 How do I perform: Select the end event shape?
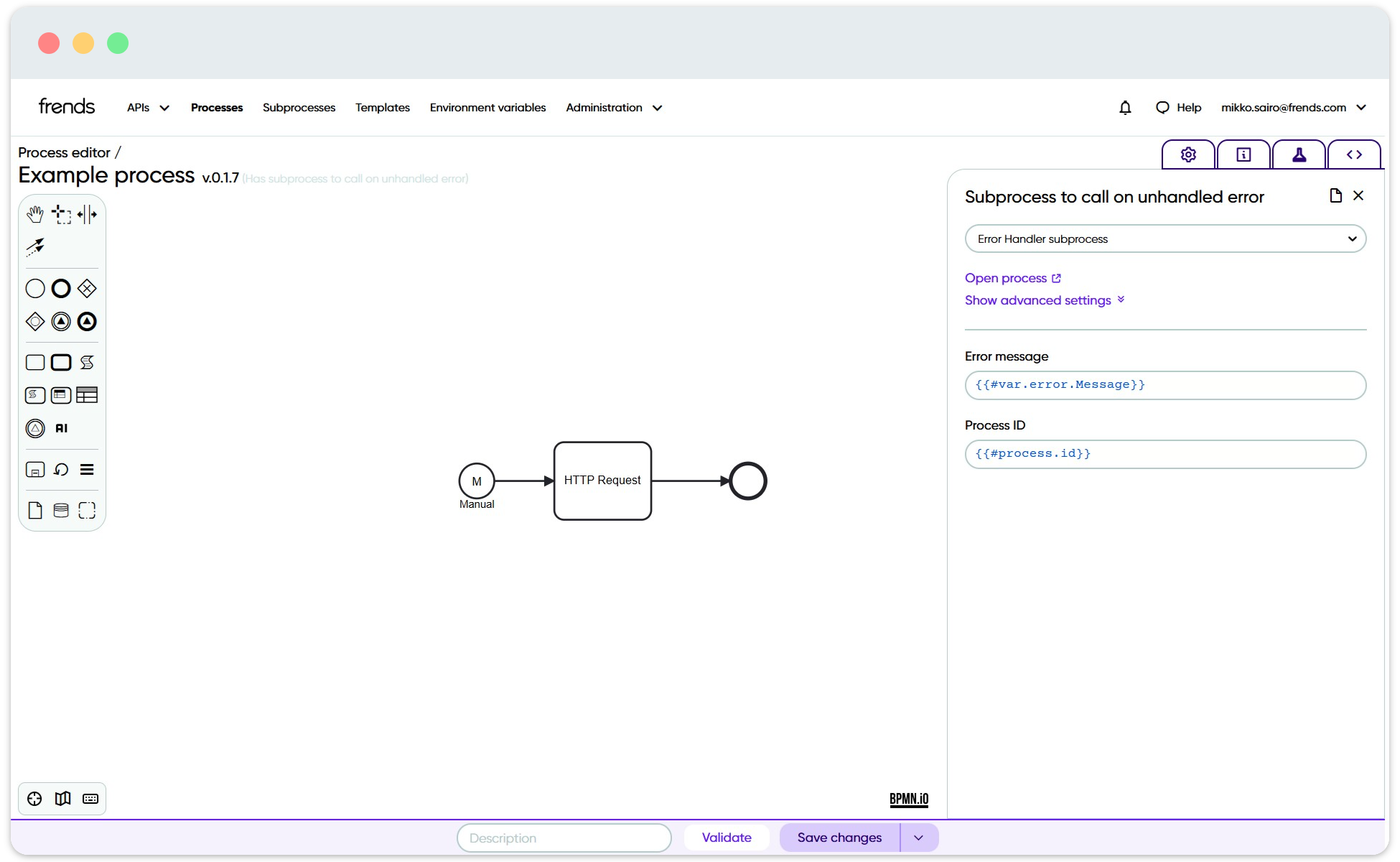(x=60, y=288)
